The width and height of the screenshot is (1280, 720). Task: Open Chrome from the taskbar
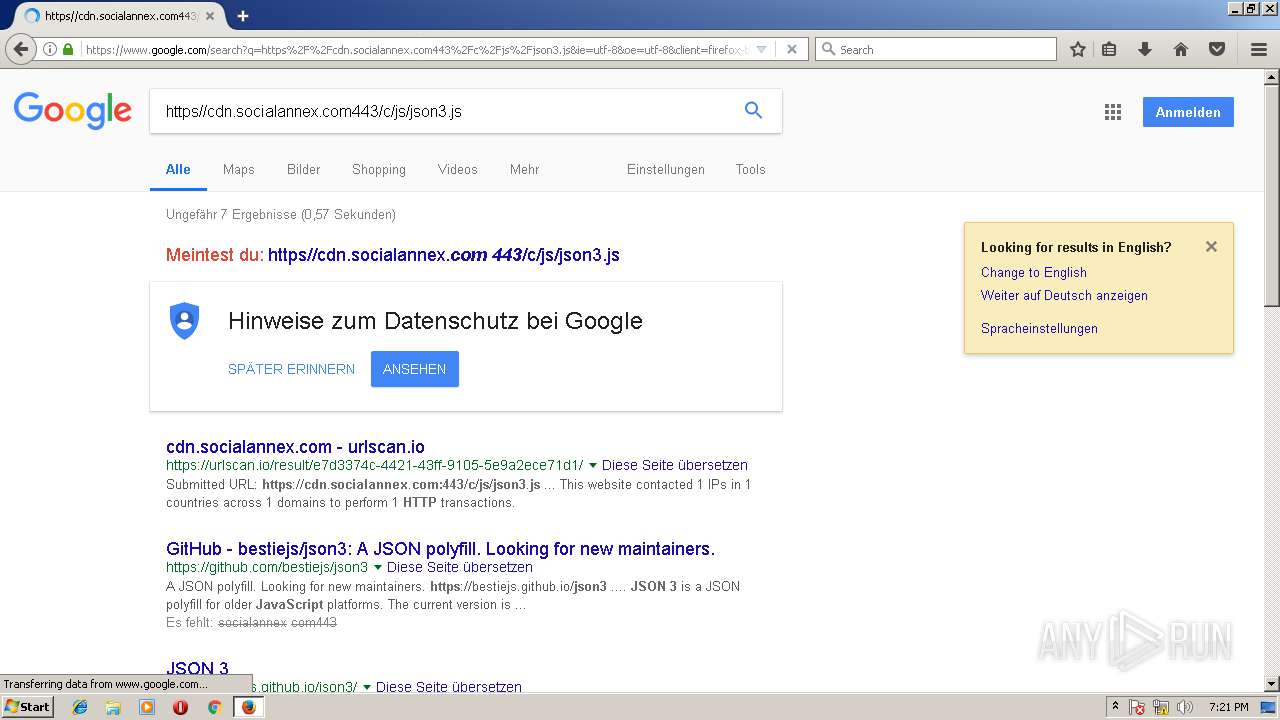214,707
